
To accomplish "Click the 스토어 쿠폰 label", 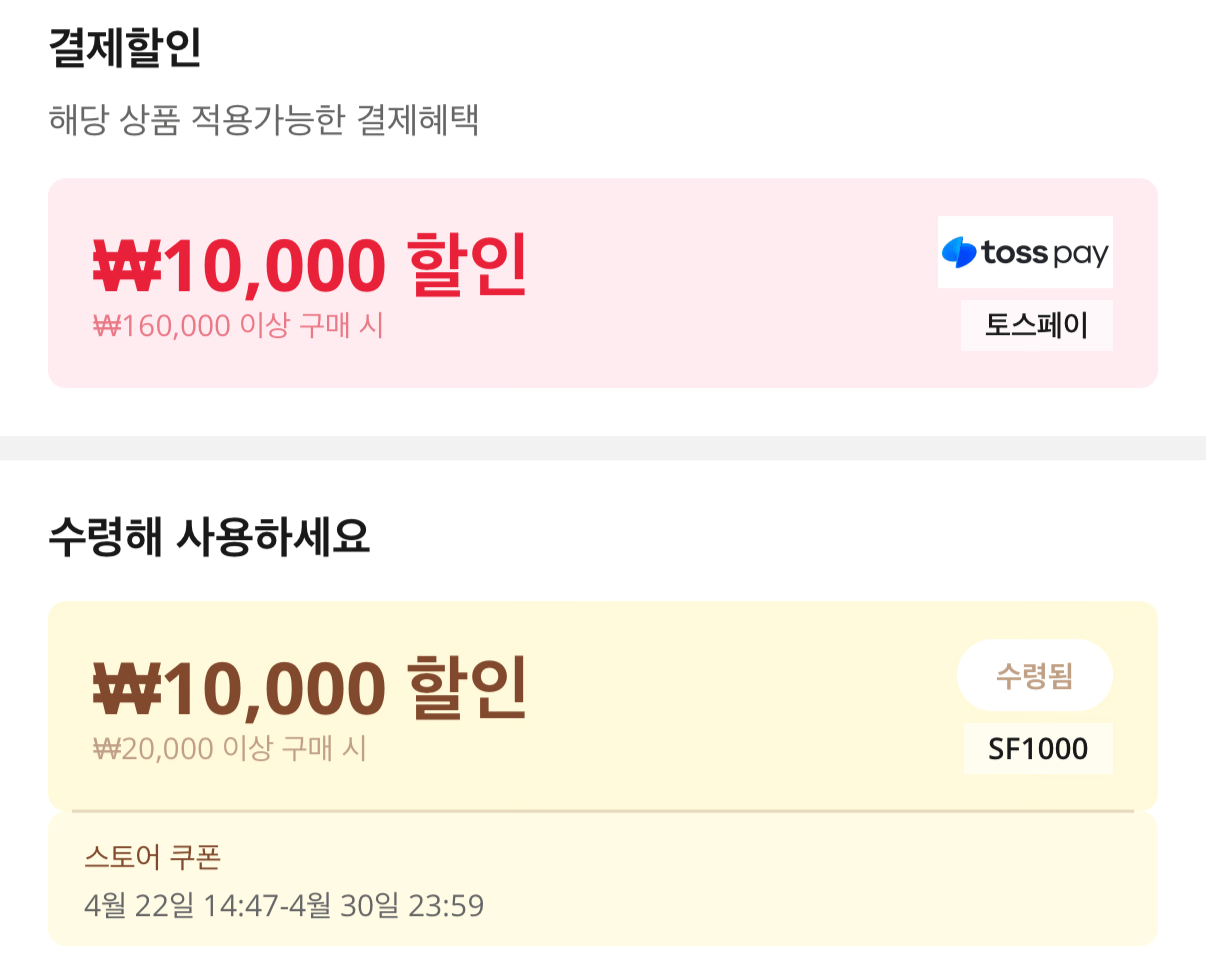I will click(x=152, y=857).
